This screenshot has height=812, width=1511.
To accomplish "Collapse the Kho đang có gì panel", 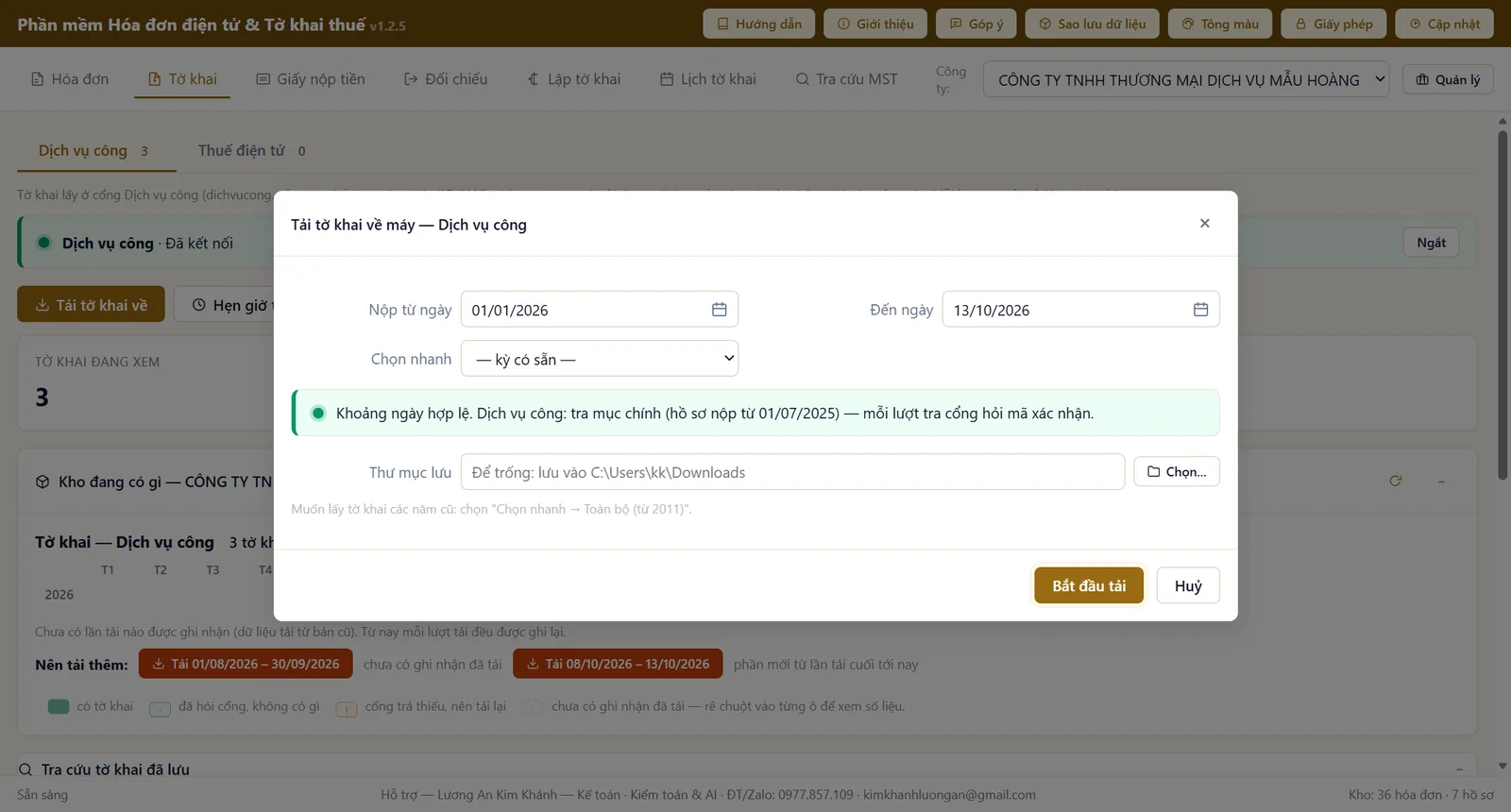I will coord(1441,482).
